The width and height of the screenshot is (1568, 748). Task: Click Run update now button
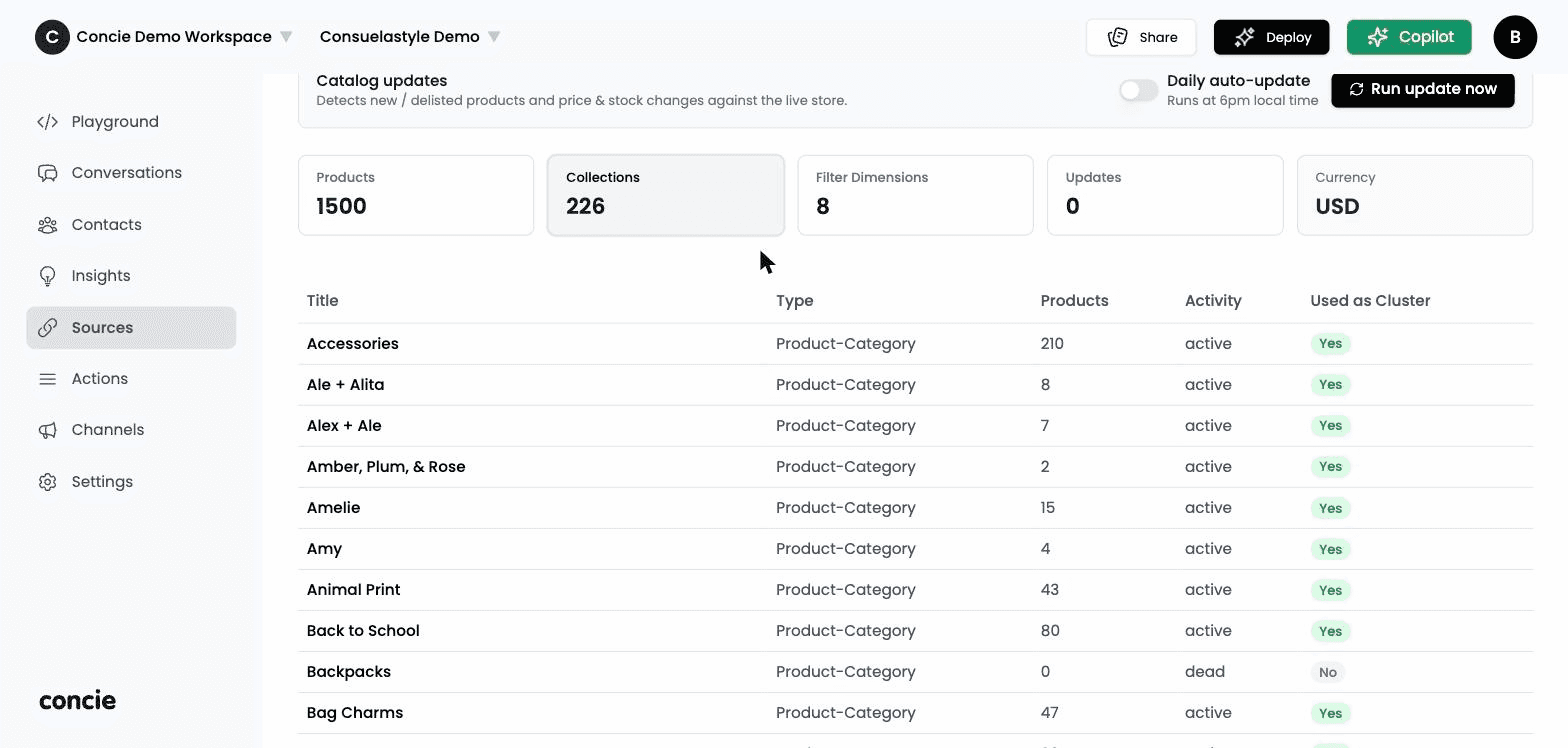pyautogui.click(x=1423, y=89)
